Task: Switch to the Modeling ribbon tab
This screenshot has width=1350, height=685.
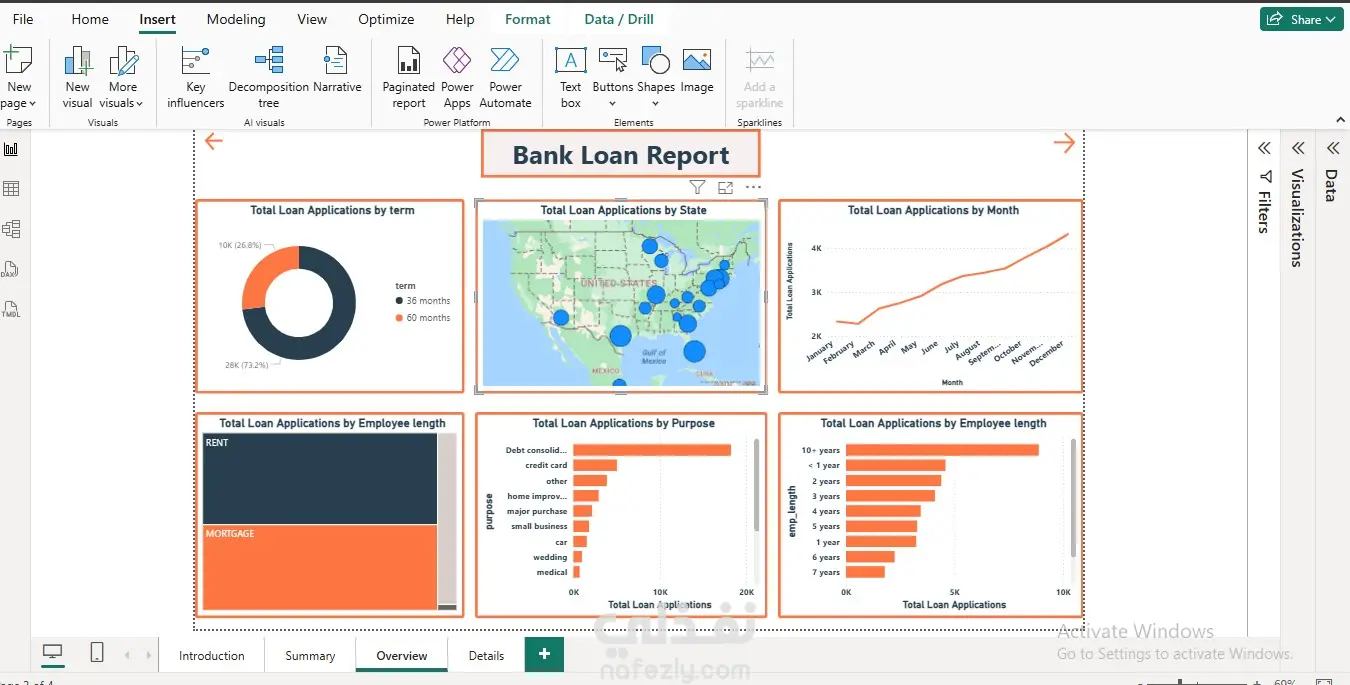Action: point(236,19)
